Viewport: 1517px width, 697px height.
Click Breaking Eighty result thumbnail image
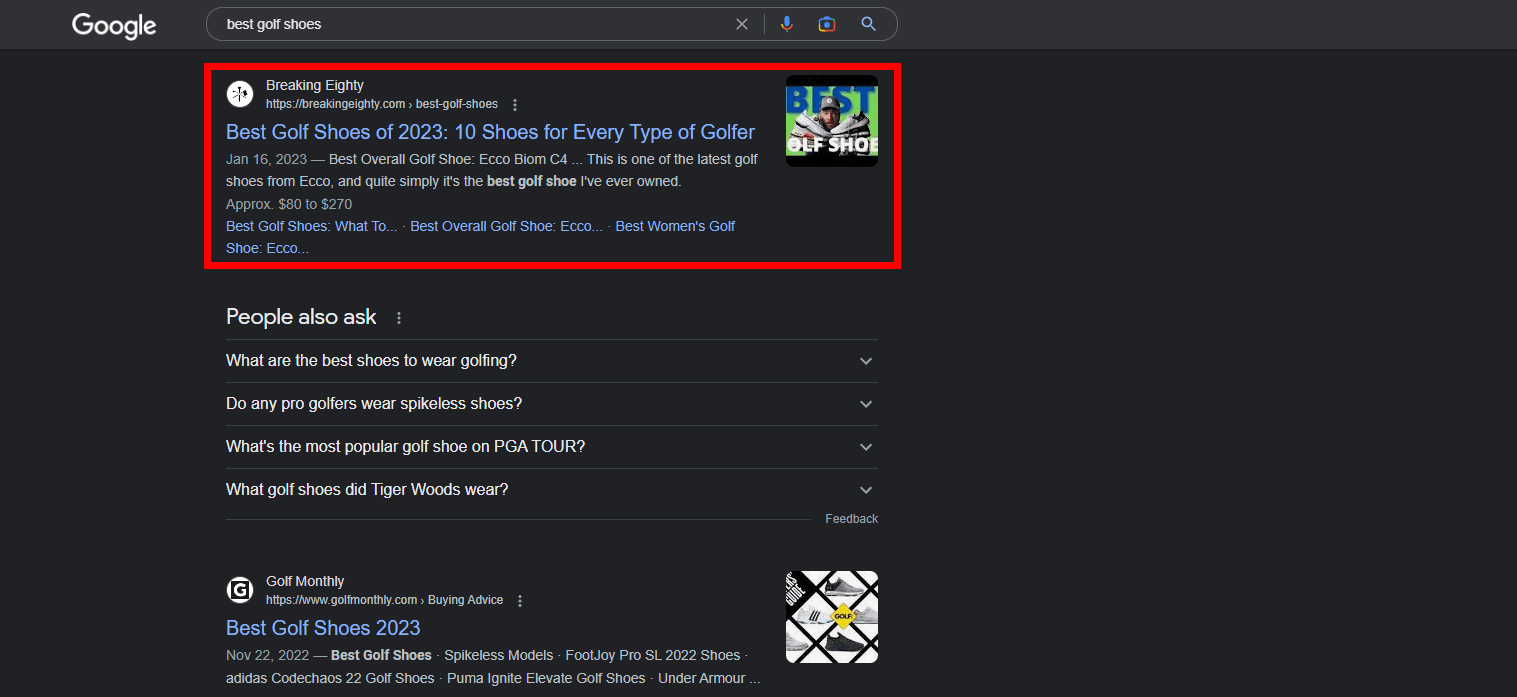[x=832, y=121]
